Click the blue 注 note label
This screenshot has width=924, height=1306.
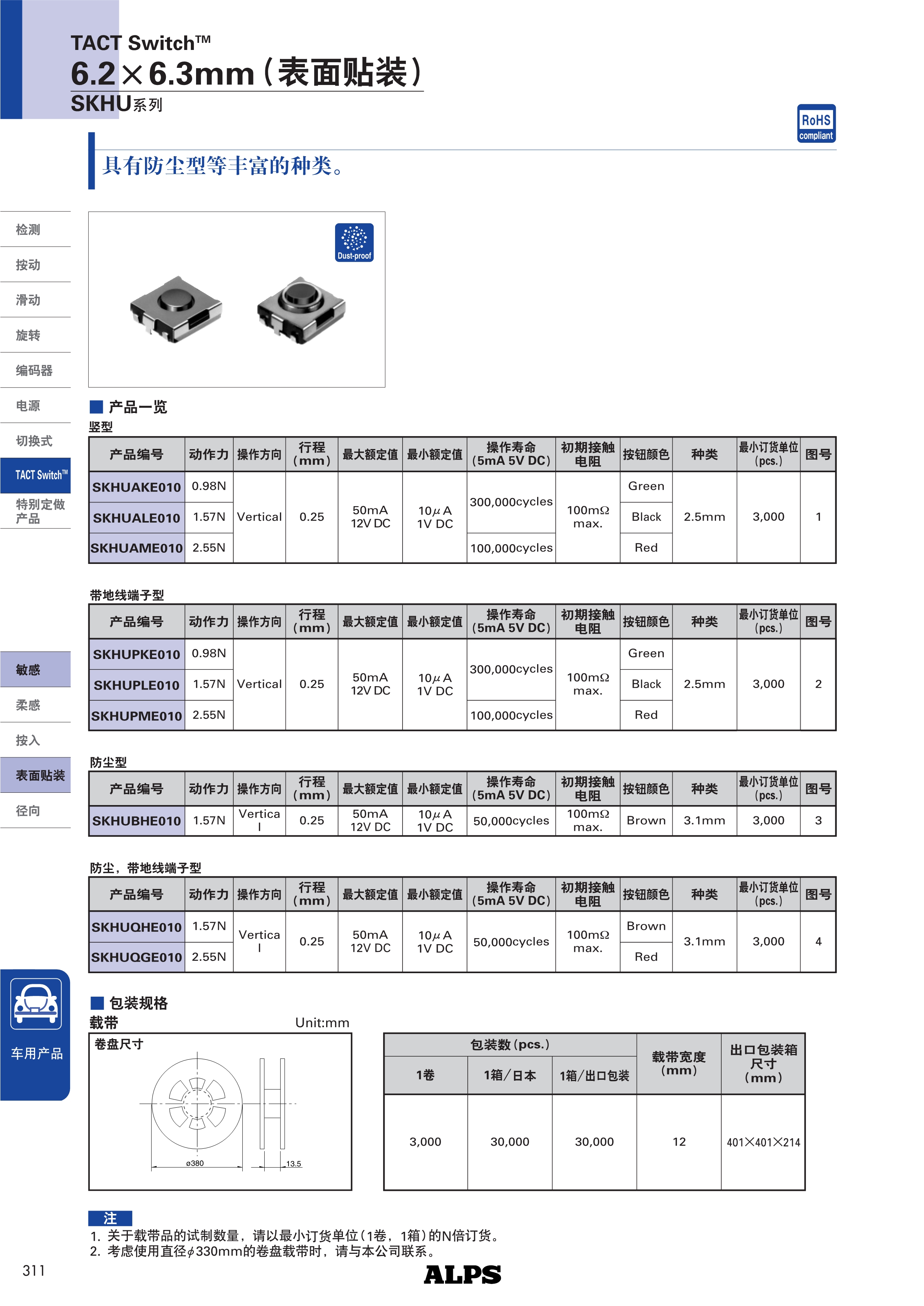pos(110,1218)
